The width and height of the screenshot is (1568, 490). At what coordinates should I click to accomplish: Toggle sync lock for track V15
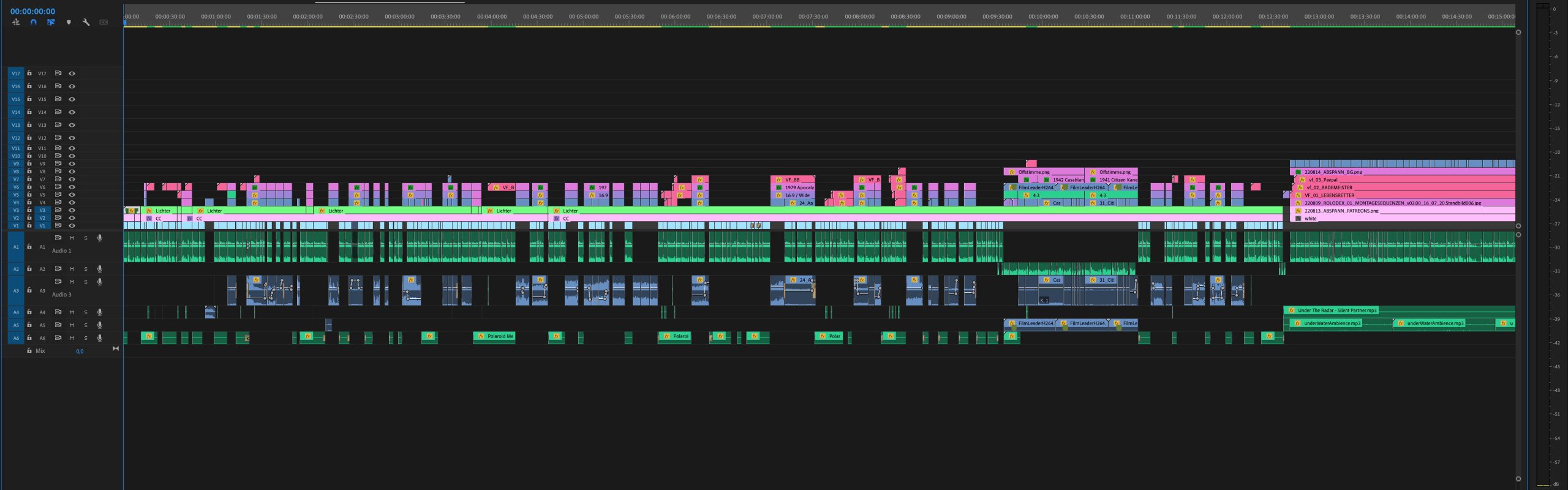(58, 99)
